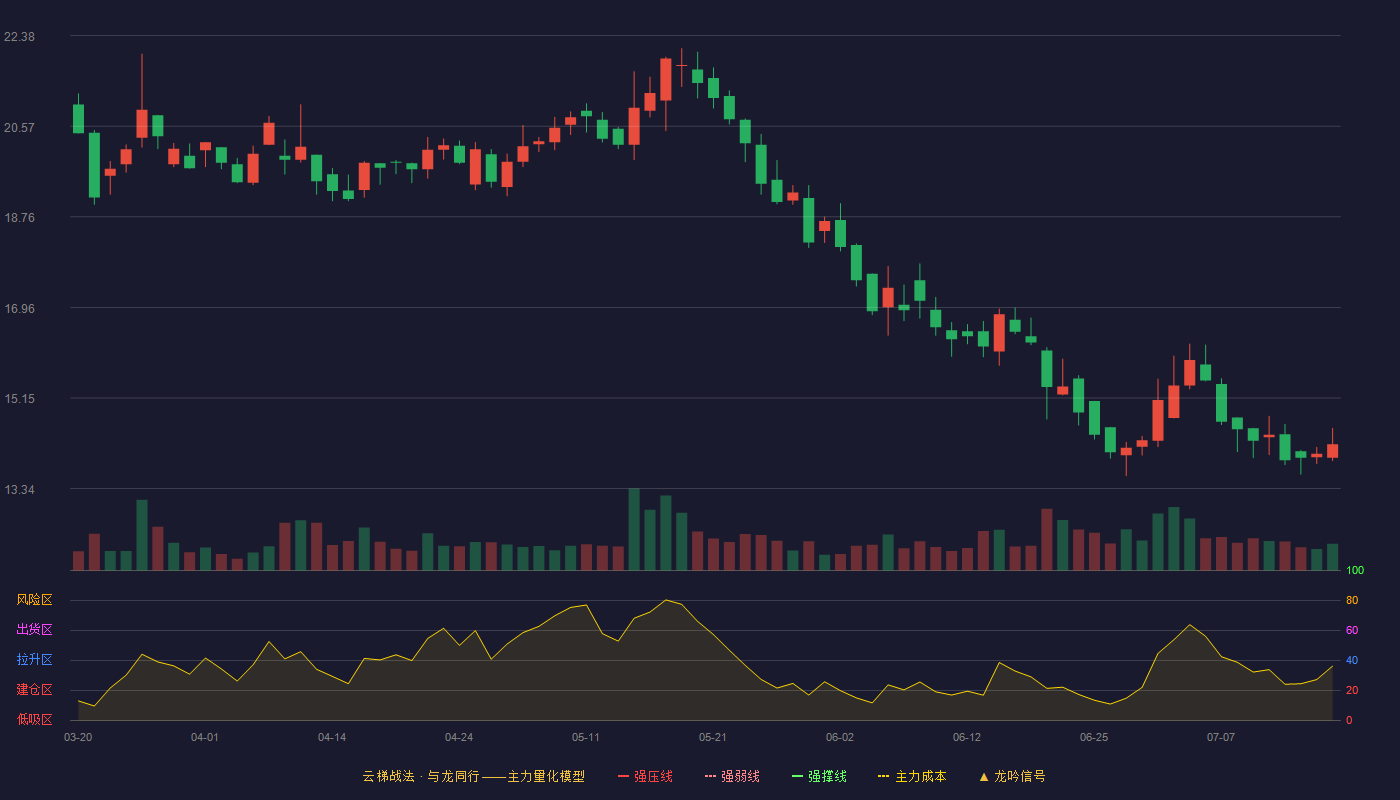Toggle the 强弱线 legend series
This screenshot has height=800, width=1400.
732,776
